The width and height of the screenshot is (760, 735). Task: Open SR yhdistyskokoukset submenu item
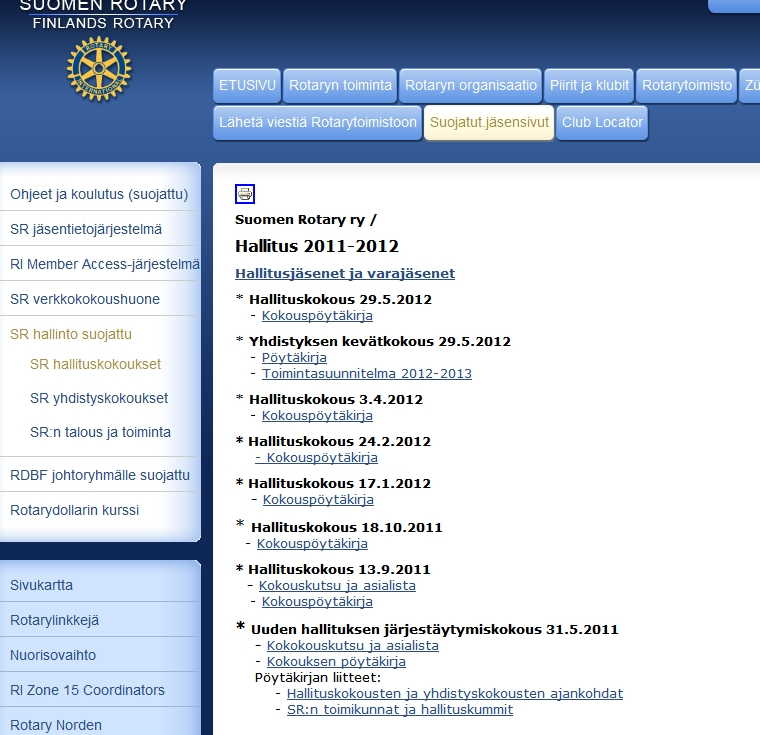[99, 398]
